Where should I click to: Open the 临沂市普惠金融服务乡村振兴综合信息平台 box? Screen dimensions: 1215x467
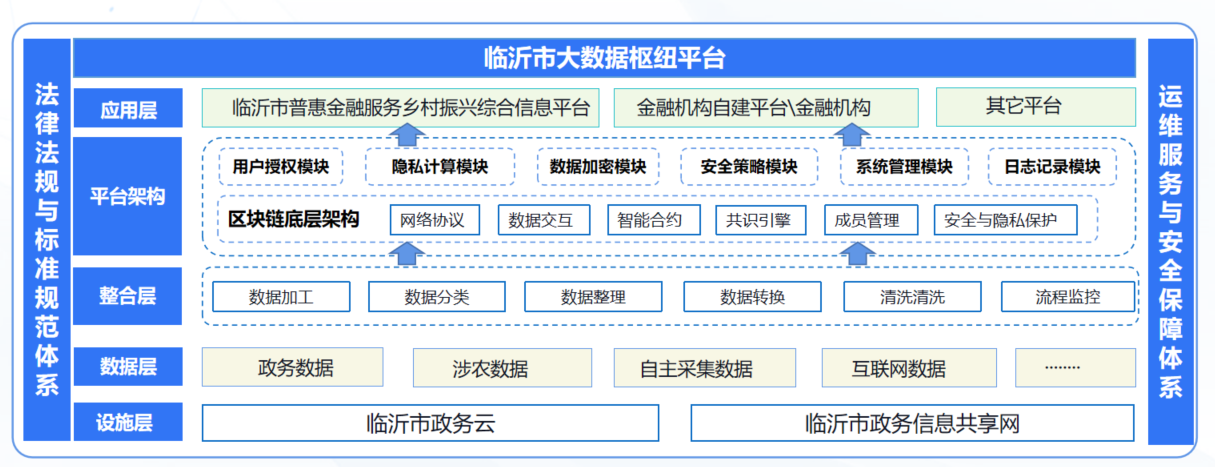[400, 108]
